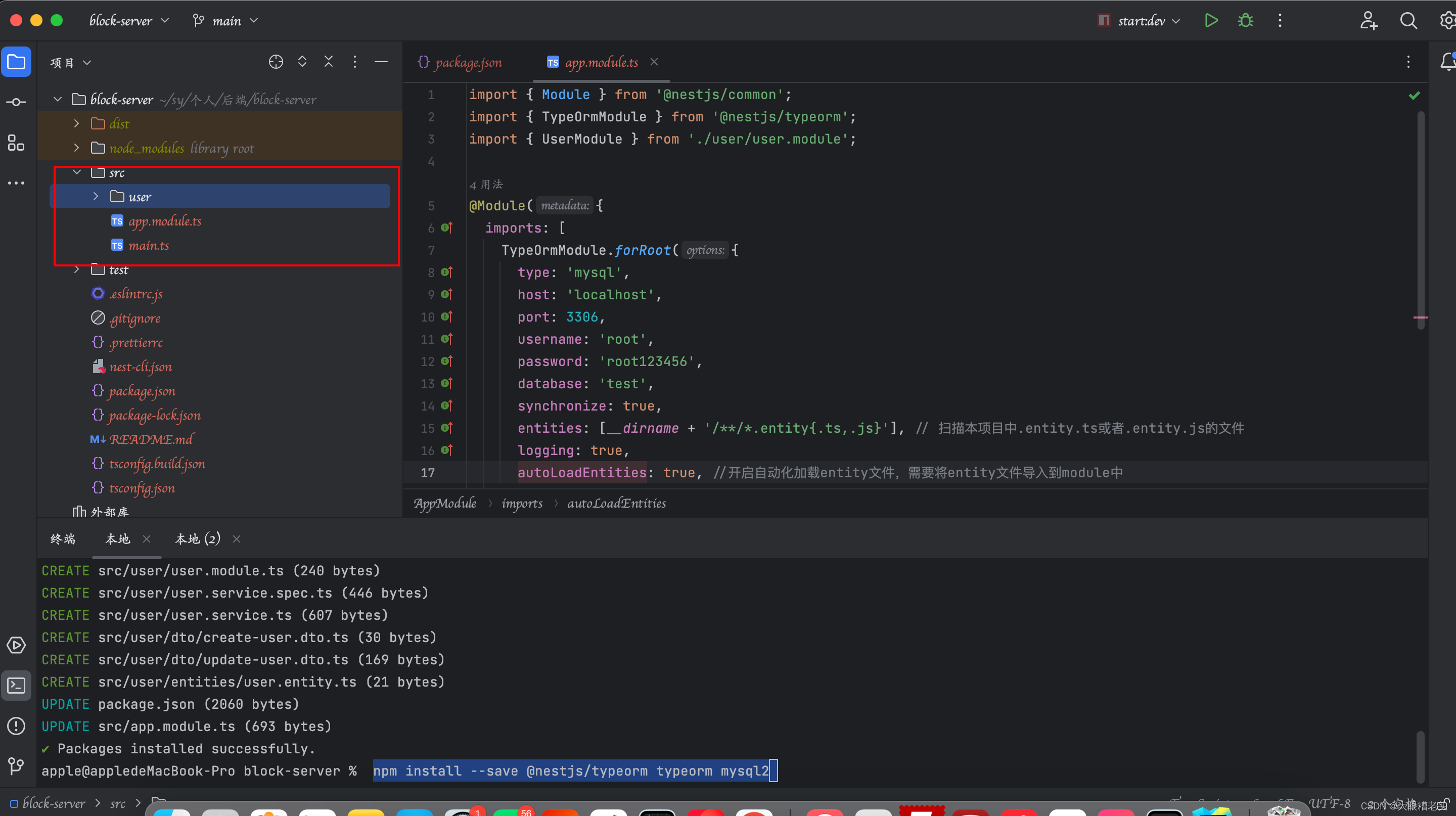1456x816 pixels.
Task: Expand the user folder
Action: 95,196
